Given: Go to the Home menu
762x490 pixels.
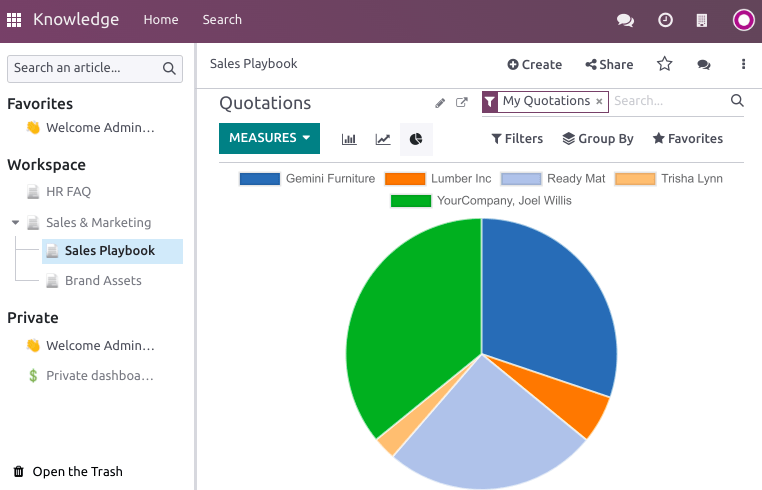Looking at the screenshot, I should coord(161,20).
